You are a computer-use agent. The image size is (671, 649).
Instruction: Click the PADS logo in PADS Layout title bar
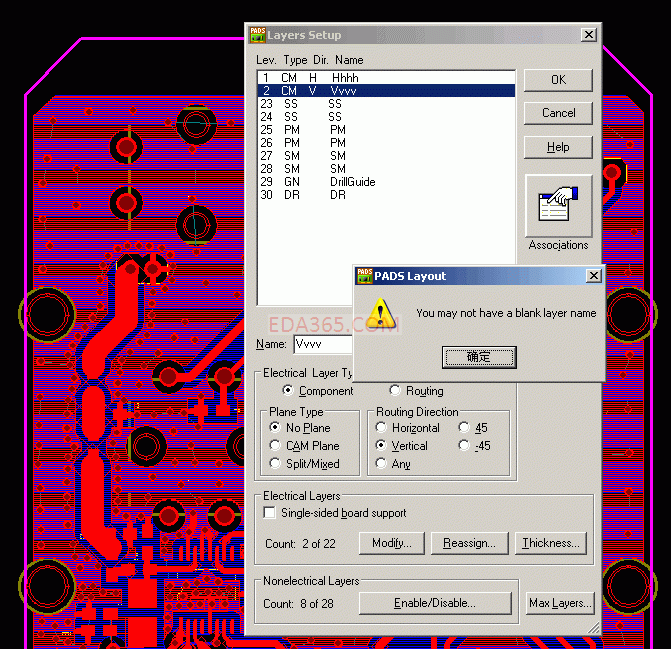click(x=365, y=276)
